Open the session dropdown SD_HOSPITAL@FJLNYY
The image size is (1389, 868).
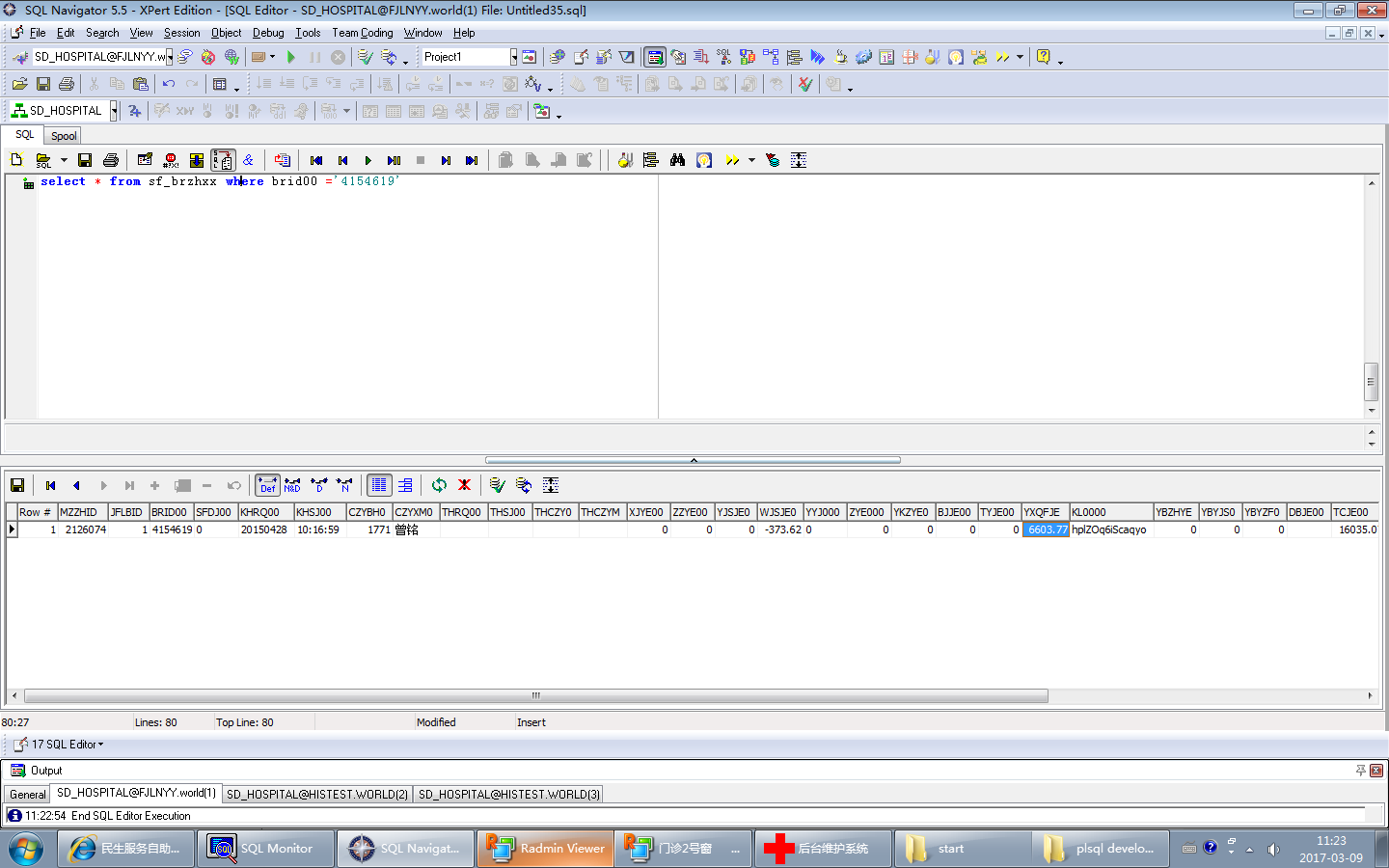coord(170,57)
